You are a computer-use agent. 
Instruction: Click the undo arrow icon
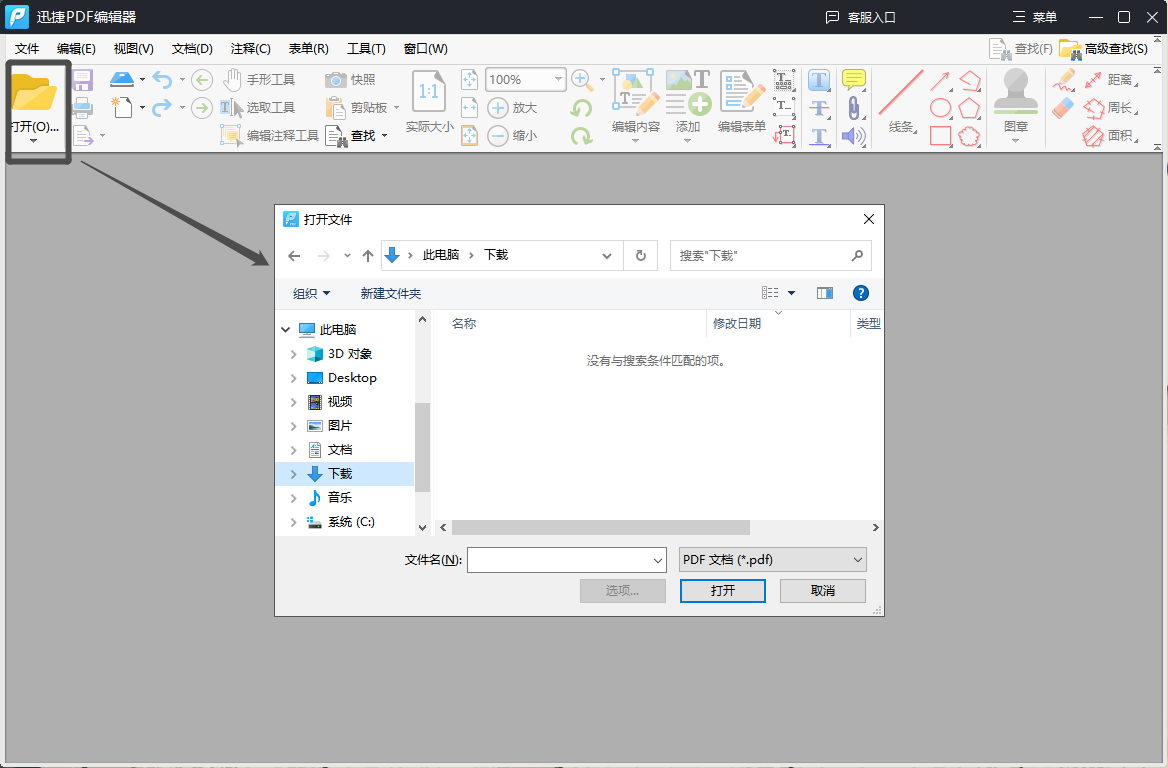162,79
